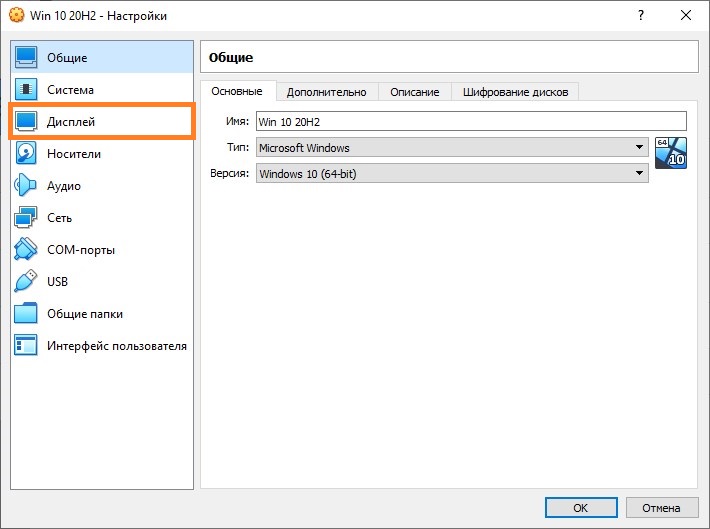
Task: Switch to the Дополнительно tab
Action: click(326, 92)
